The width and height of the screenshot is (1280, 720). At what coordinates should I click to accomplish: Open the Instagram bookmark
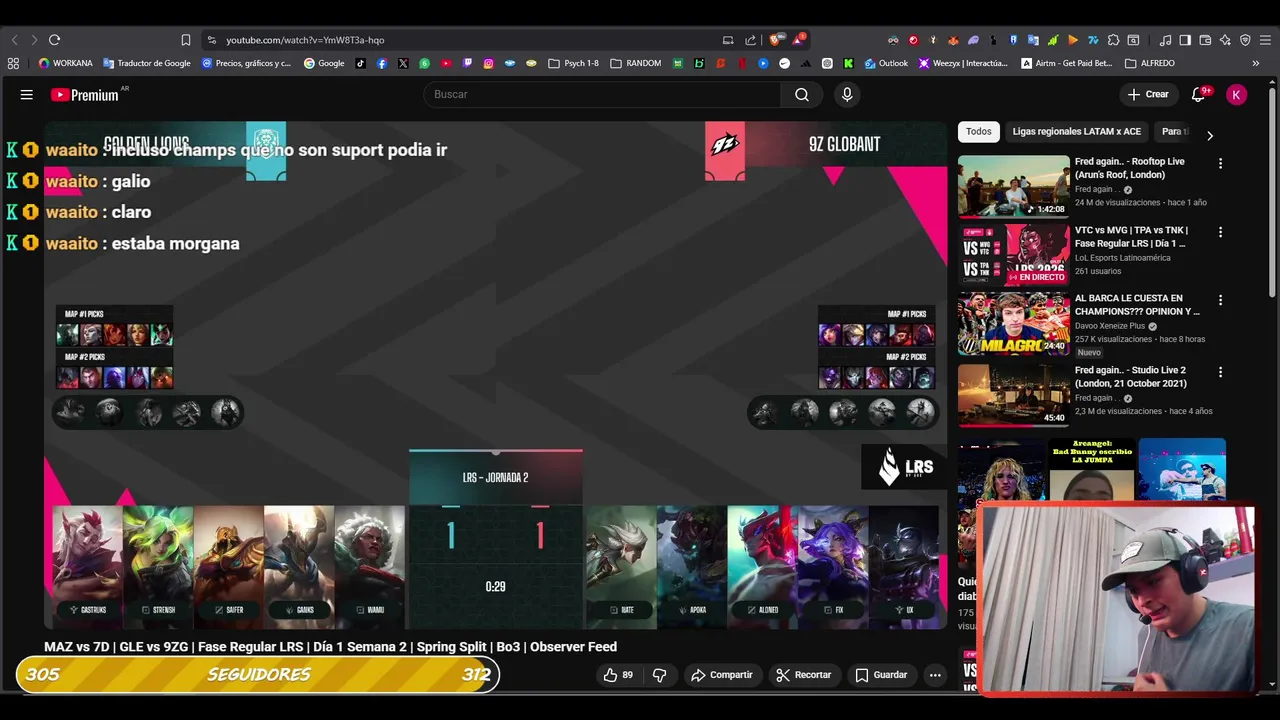(x=488, y=63)
